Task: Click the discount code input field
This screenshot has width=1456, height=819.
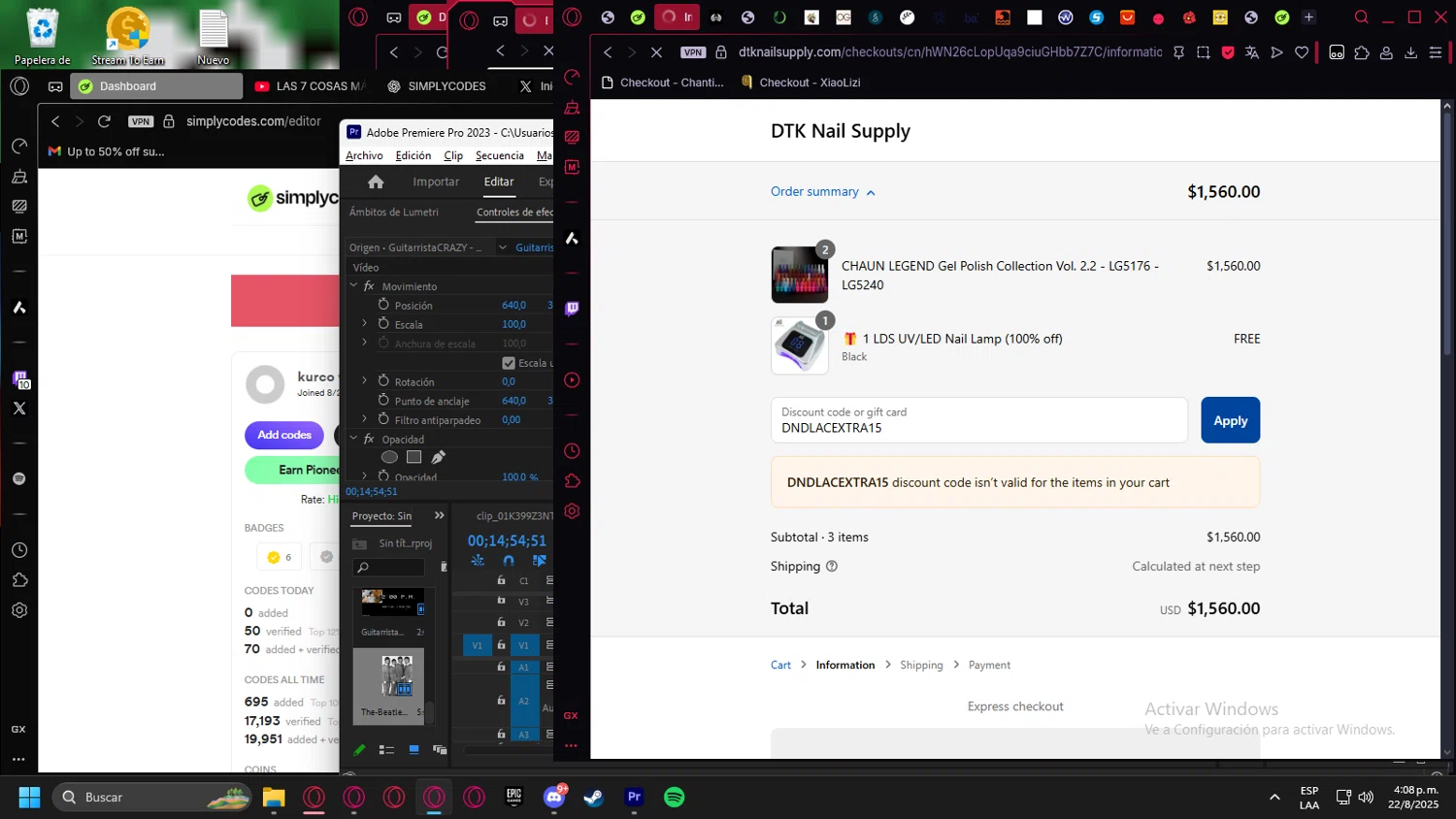Action: (x=978, y=420)
